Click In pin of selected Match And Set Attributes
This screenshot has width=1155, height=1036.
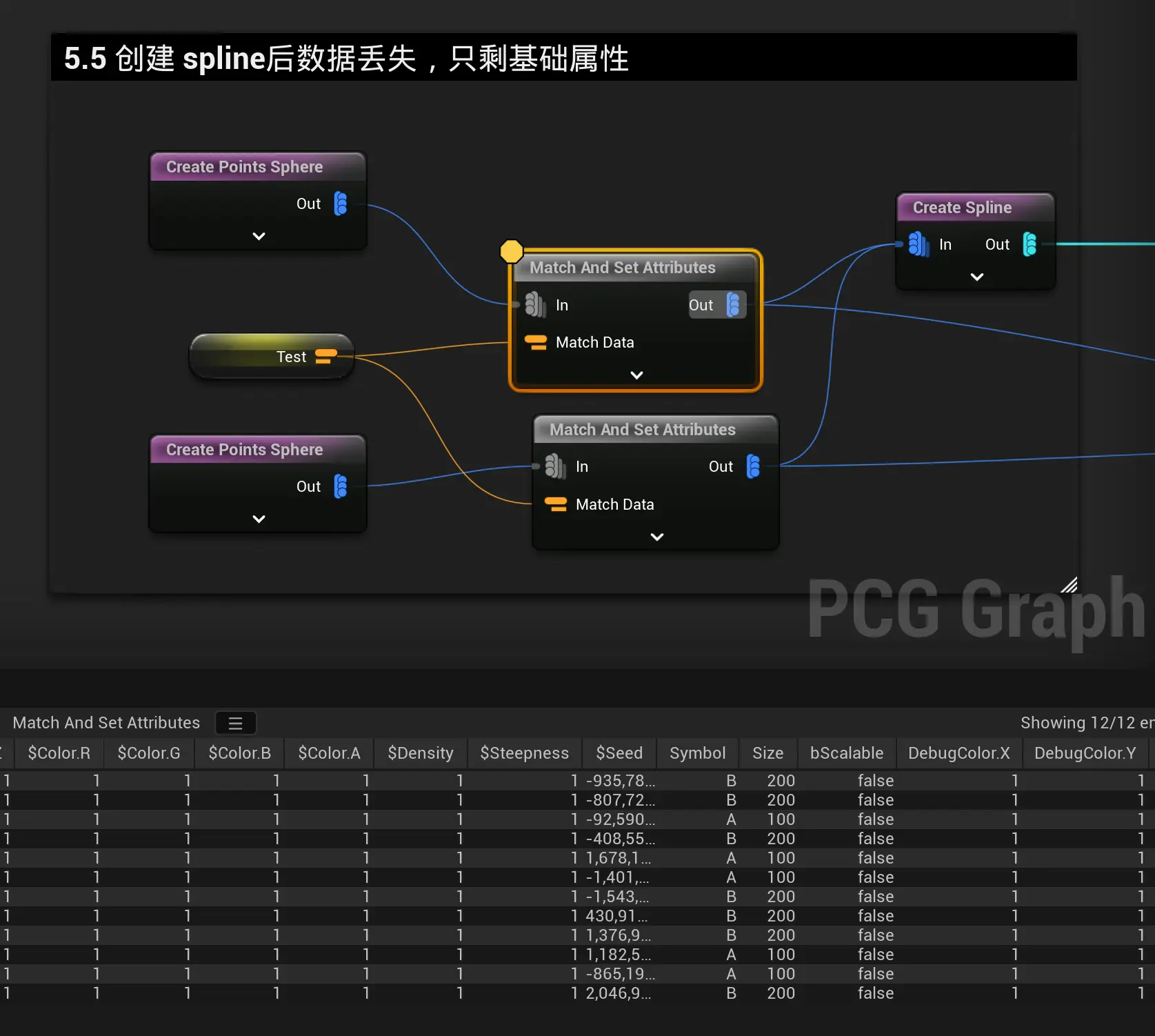tap(535, 304)
